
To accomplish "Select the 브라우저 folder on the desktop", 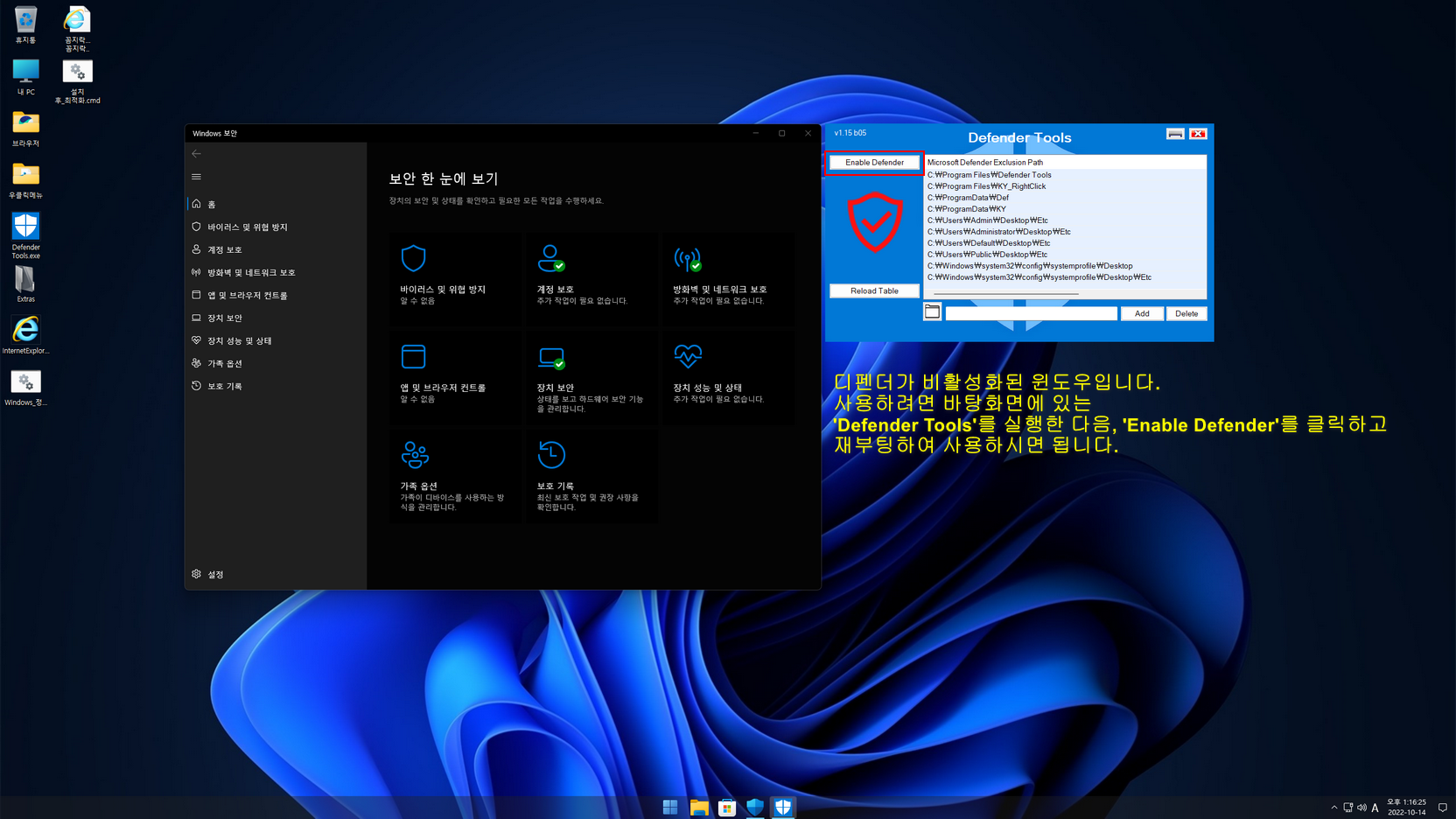I will [25, 129].
